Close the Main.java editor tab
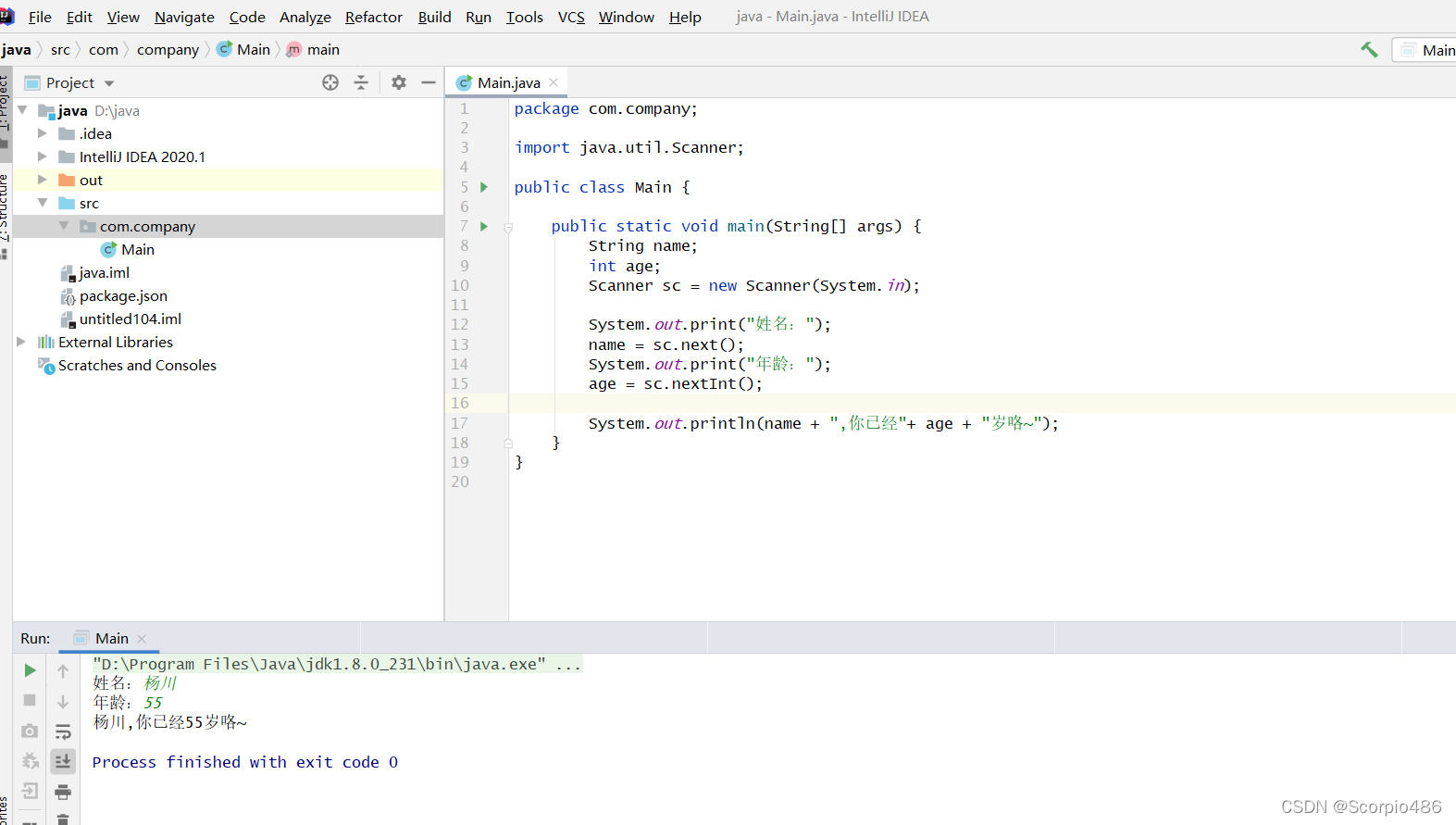 [554, 82]
